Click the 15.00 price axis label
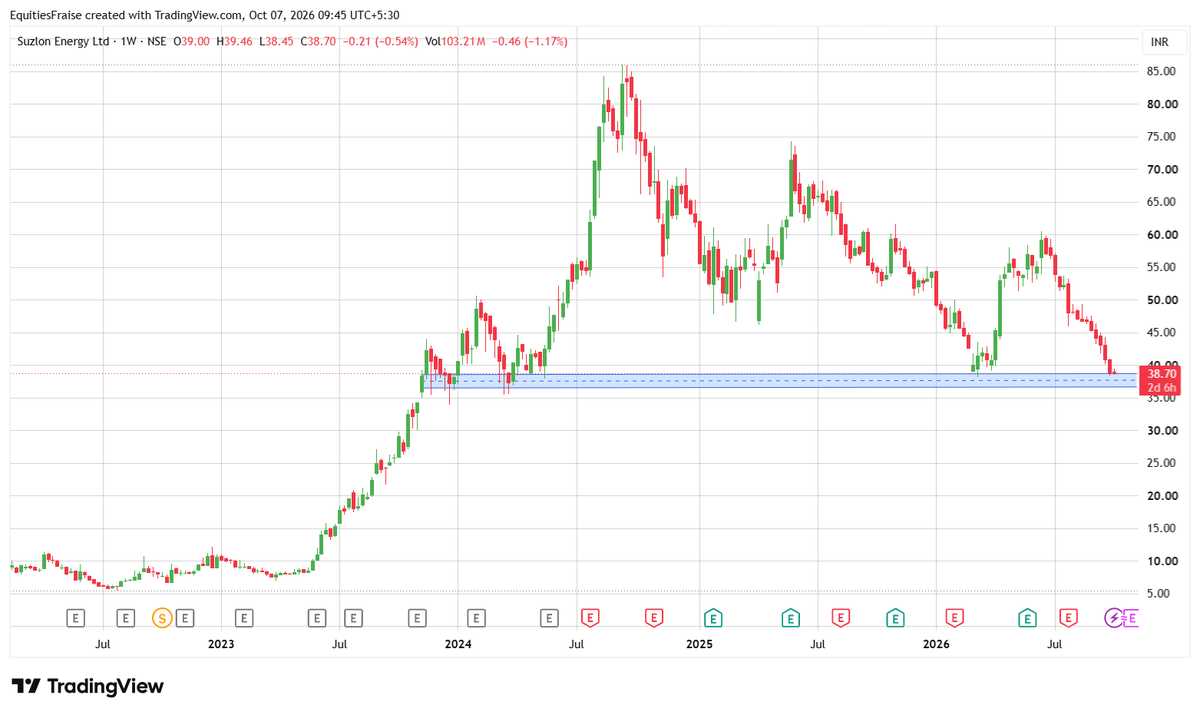This screenshot has height=715, width=1200. [x=1160, y=529]
